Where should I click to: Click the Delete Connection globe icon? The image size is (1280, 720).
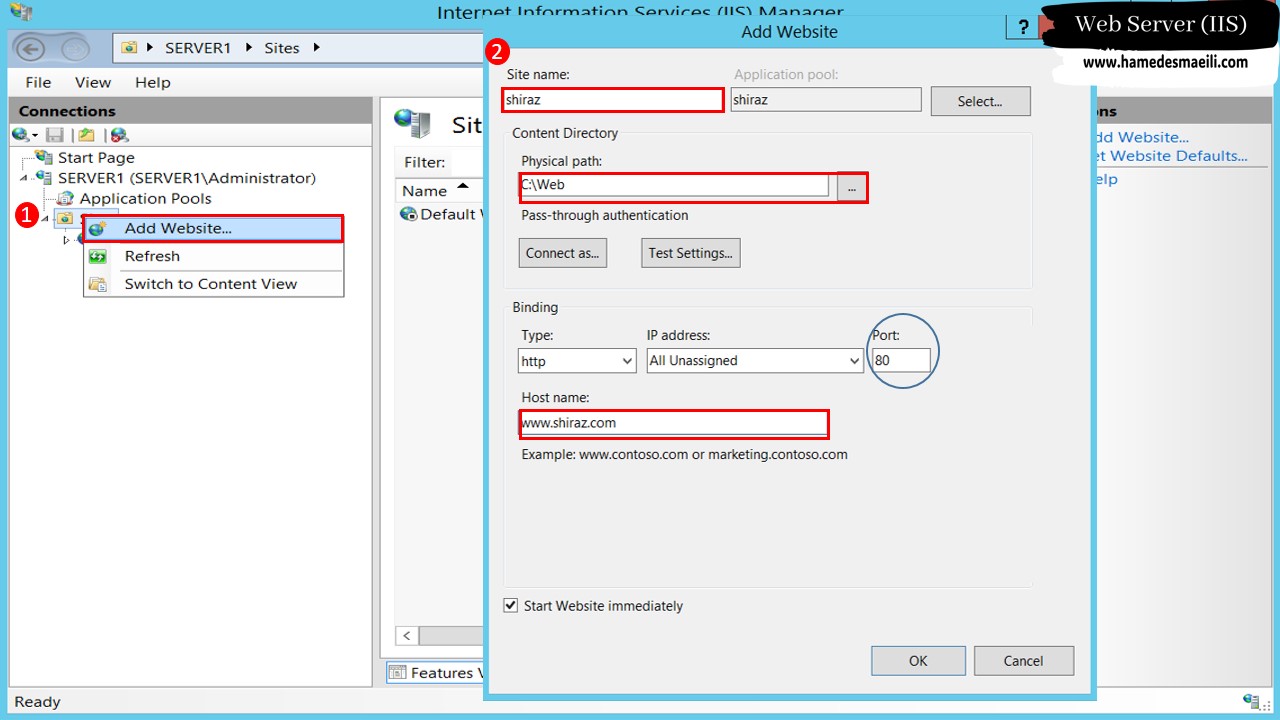click(x=119, y=135)
